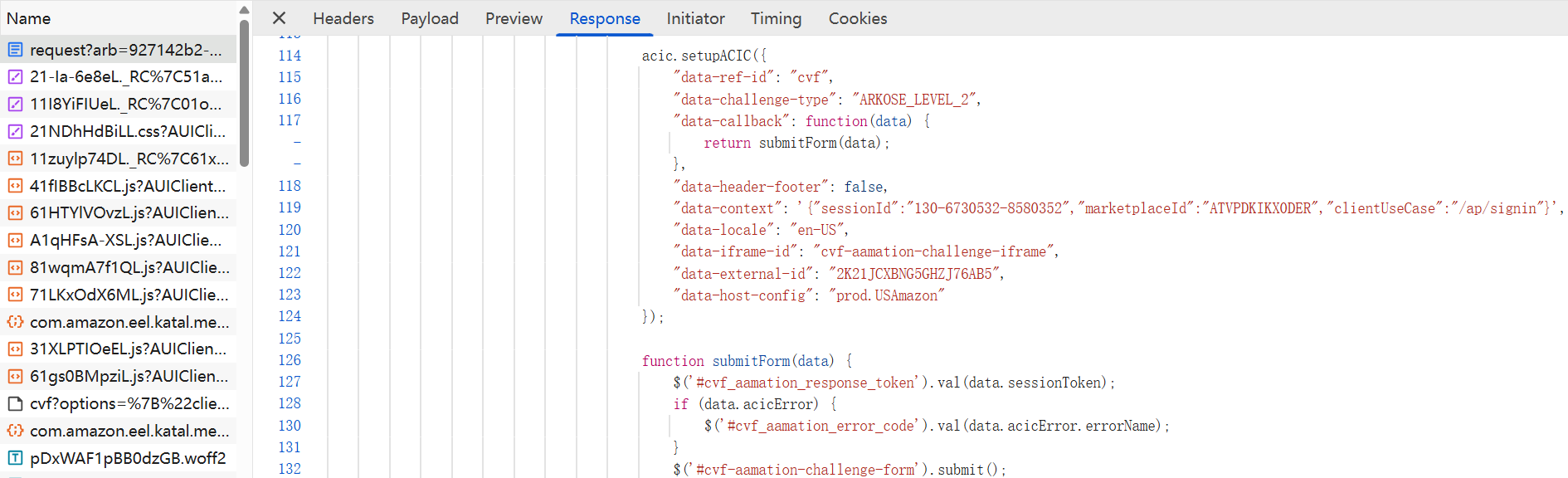Click the Name column header

[x=29, y=18]
